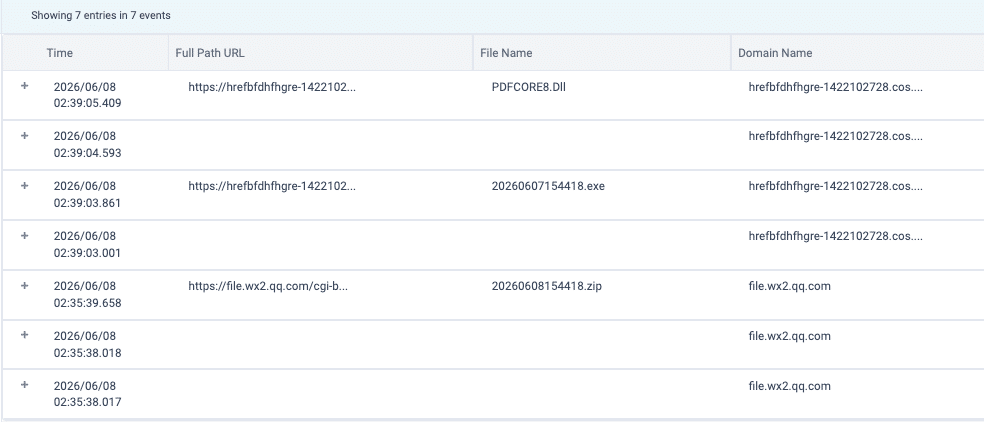Expand the 02:39:04.593 event row
The width and height of the screenshot is (984, 422).
click(24, 135)
